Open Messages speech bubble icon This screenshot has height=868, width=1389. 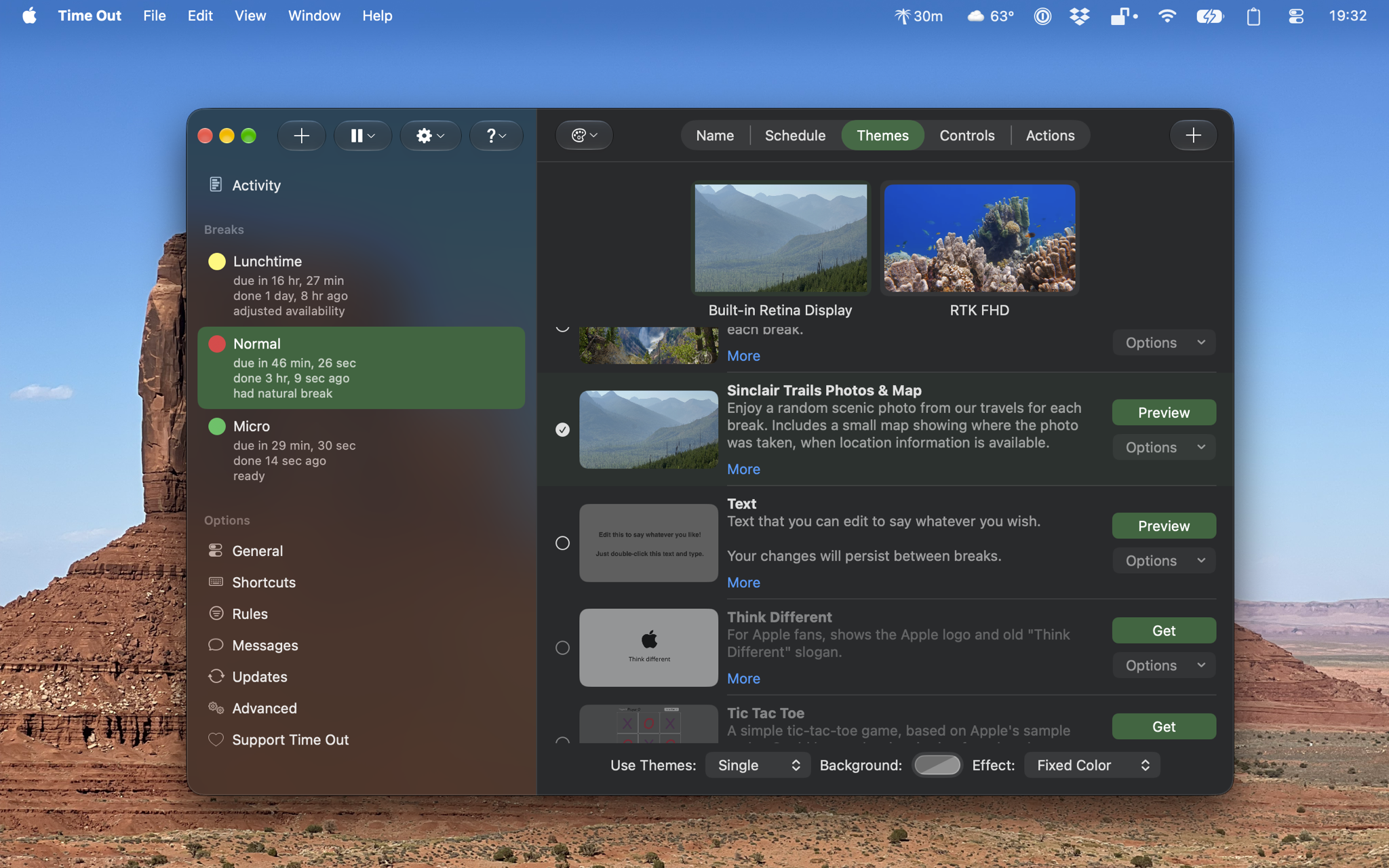point(216,645)
